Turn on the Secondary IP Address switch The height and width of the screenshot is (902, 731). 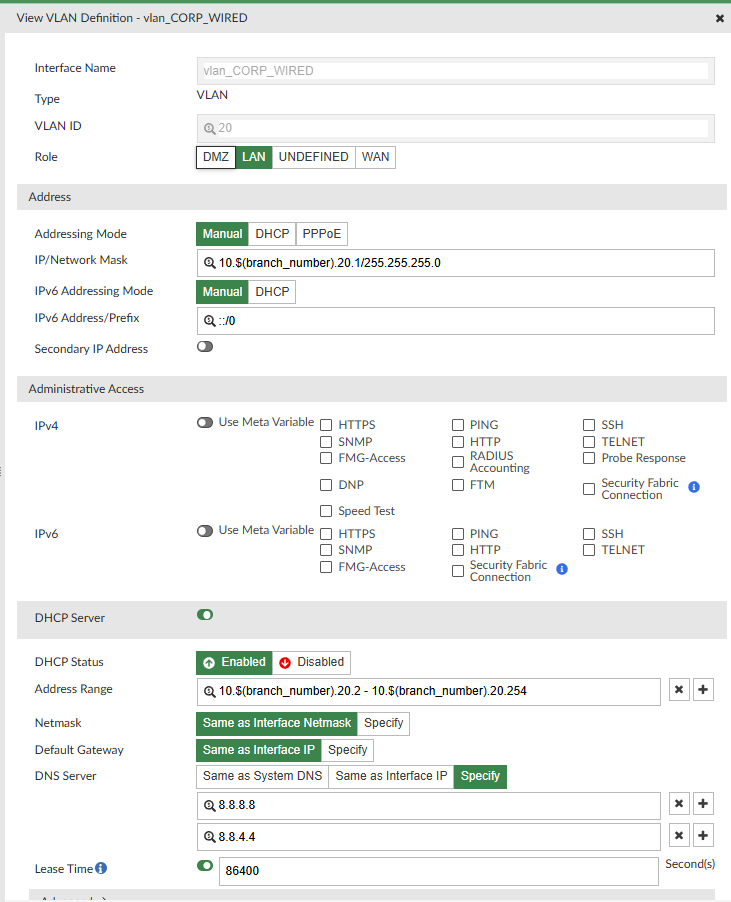[205, 347]
